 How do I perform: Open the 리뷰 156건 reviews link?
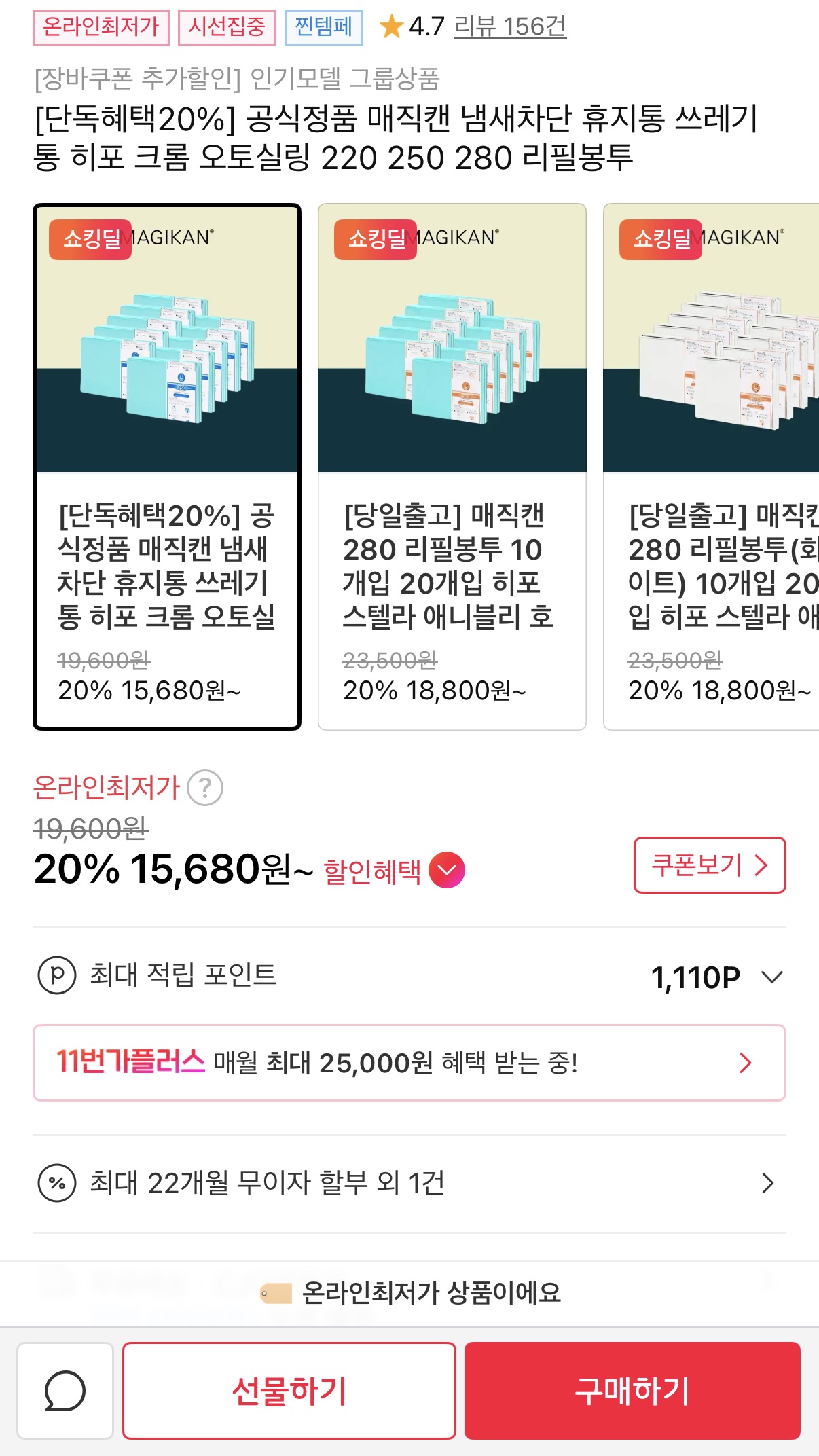coord(510,27)
